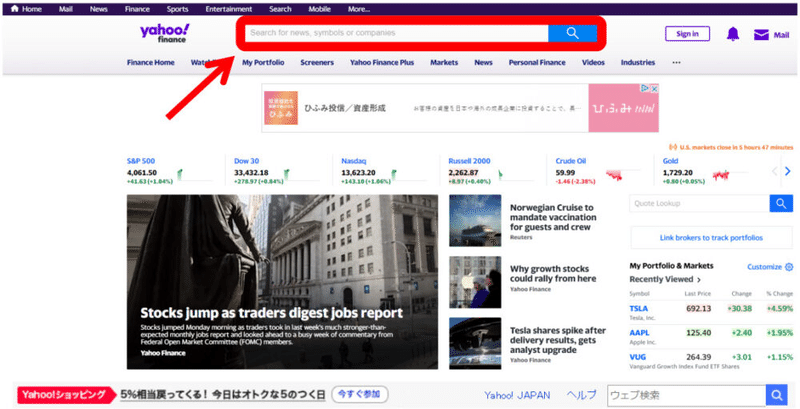Screen dimensions: 800x409
Task: Open the Dow 30 index link
Action: coord(246,161)
